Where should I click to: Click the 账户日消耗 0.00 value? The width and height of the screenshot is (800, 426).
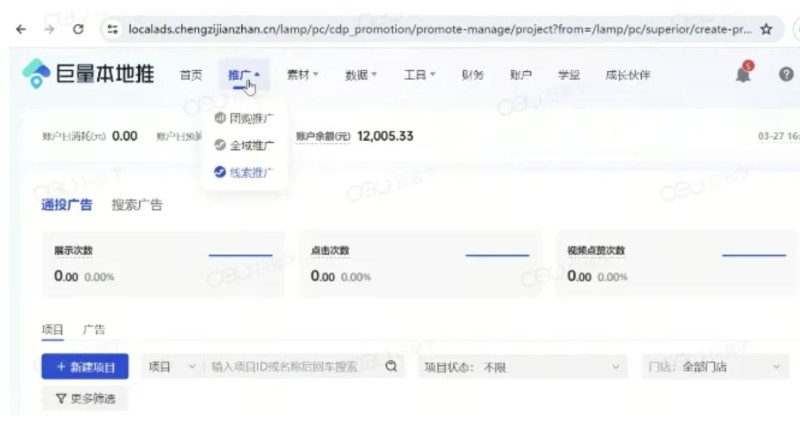(124, 136)
